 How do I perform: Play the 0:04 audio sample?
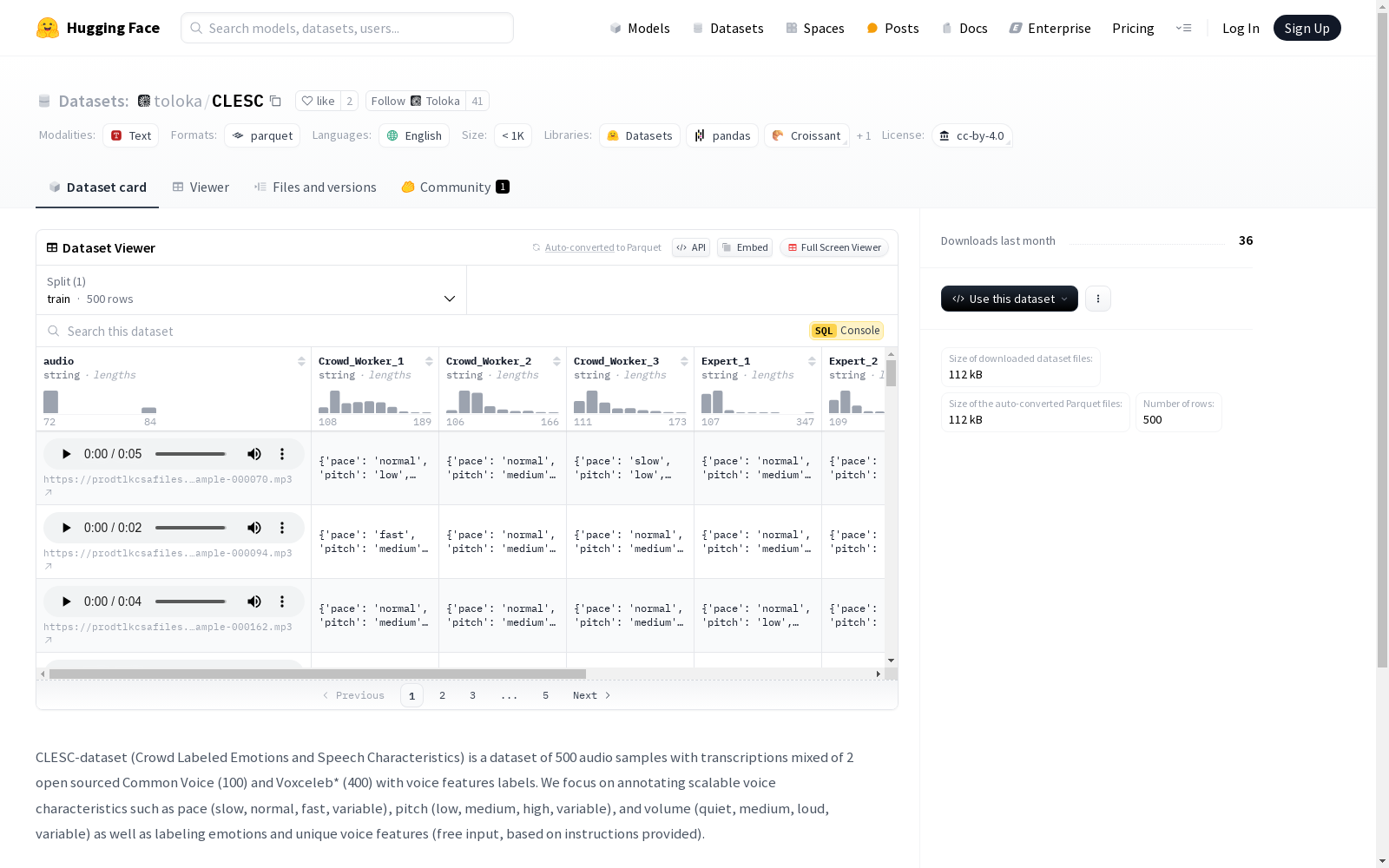[x=66, y=602]
